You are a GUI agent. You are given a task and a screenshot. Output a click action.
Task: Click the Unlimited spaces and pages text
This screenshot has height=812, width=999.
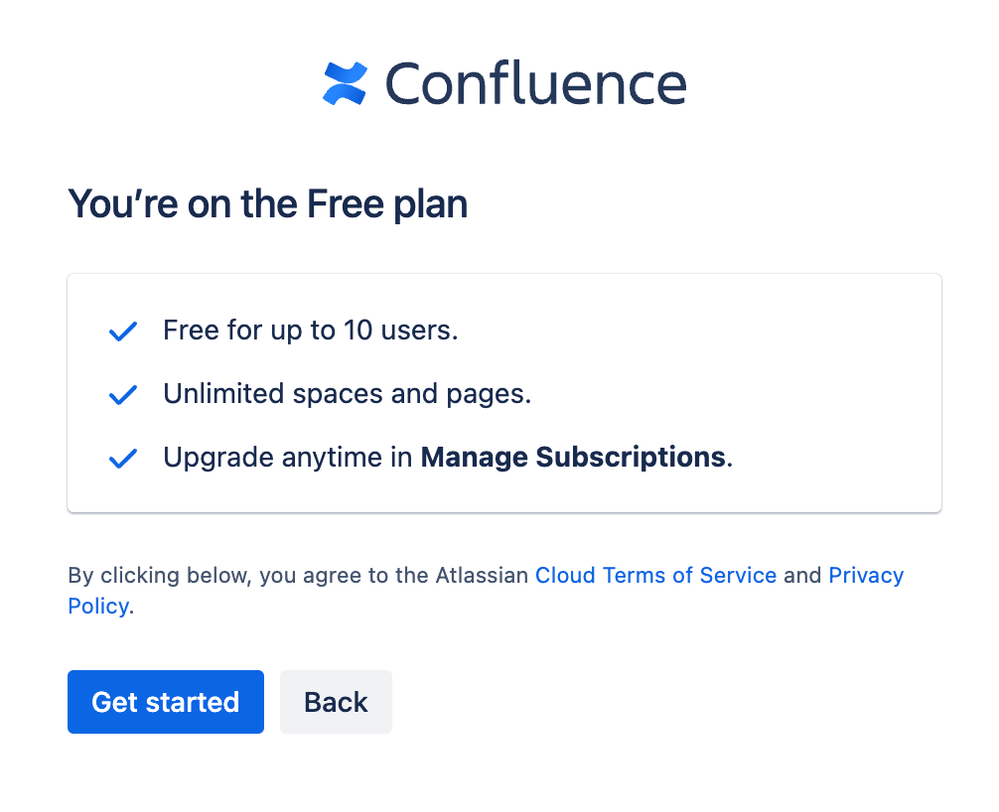pyautogui.click(x=346, y=394)
